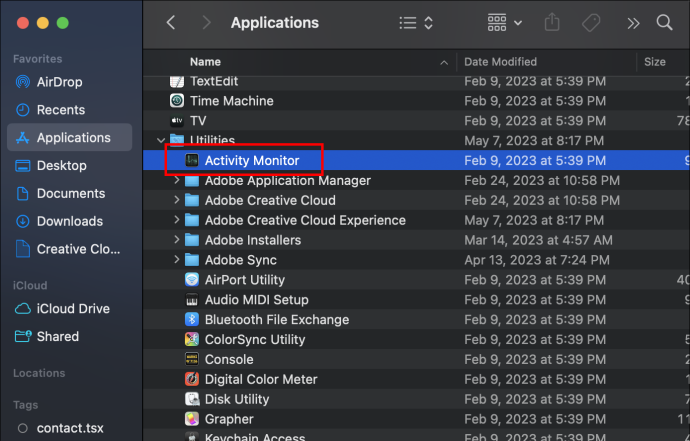The width and height of the screenshot is (690, 441).
Task: Sort by Date Modified column header
Action: pyautogui.click(x=500, y=62)
